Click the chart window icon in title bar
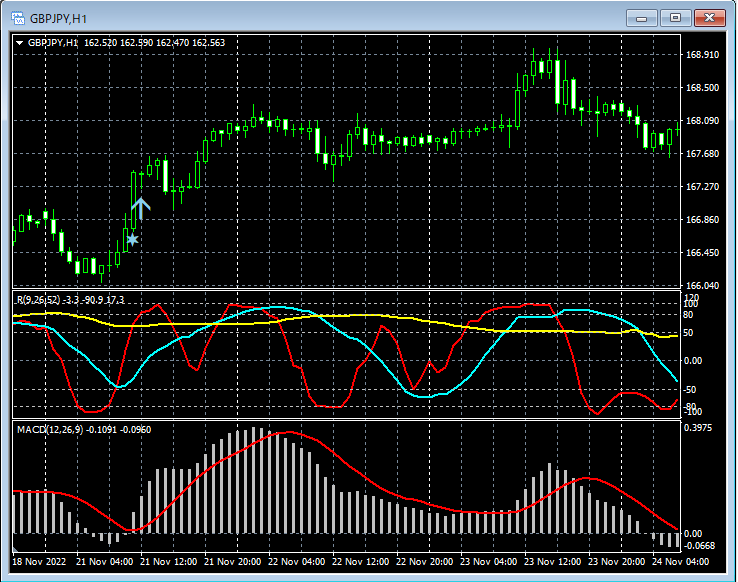This screenshot has height=582, width=738. 18,18
